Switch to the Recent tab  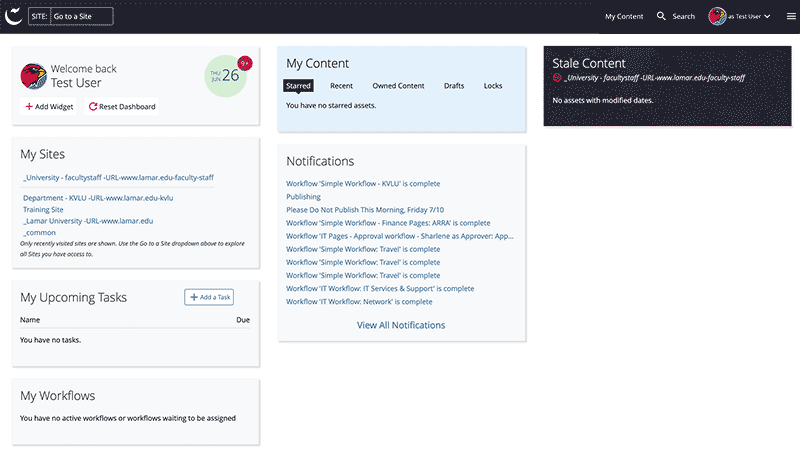pyautogui.click(x=341, y=86)
